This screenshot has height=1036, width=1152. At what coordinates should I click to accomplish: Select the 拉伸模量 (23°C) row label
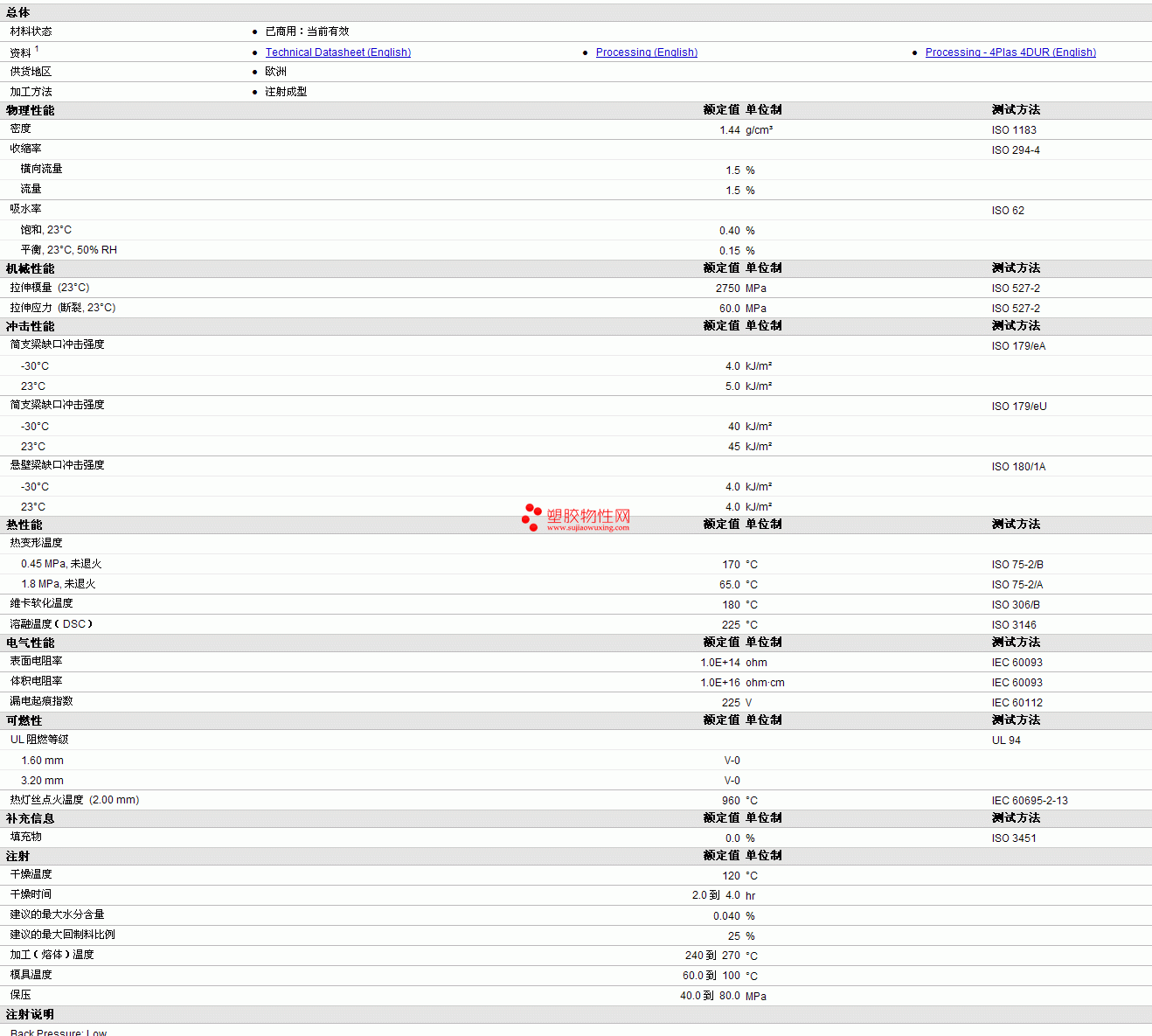click(50, 288)
